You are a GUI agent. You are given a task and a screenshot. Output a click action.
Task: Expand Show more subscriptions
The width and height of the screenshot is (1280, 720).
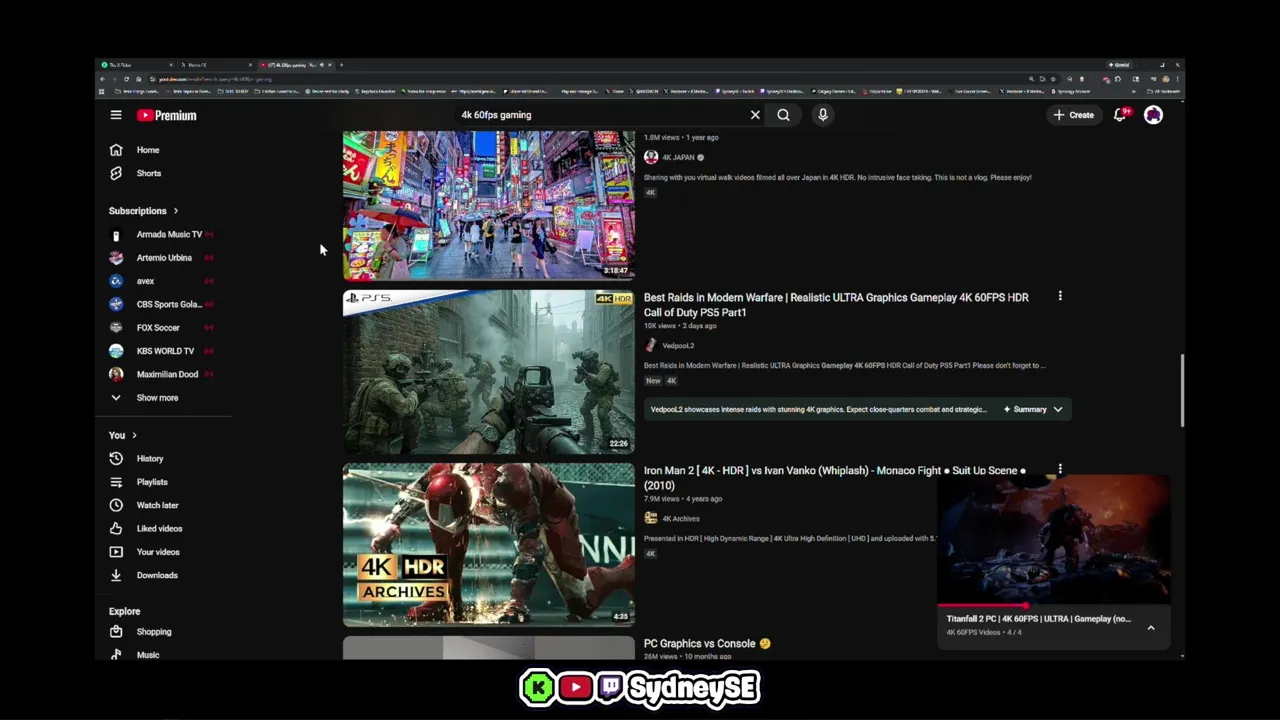[157, 398]
